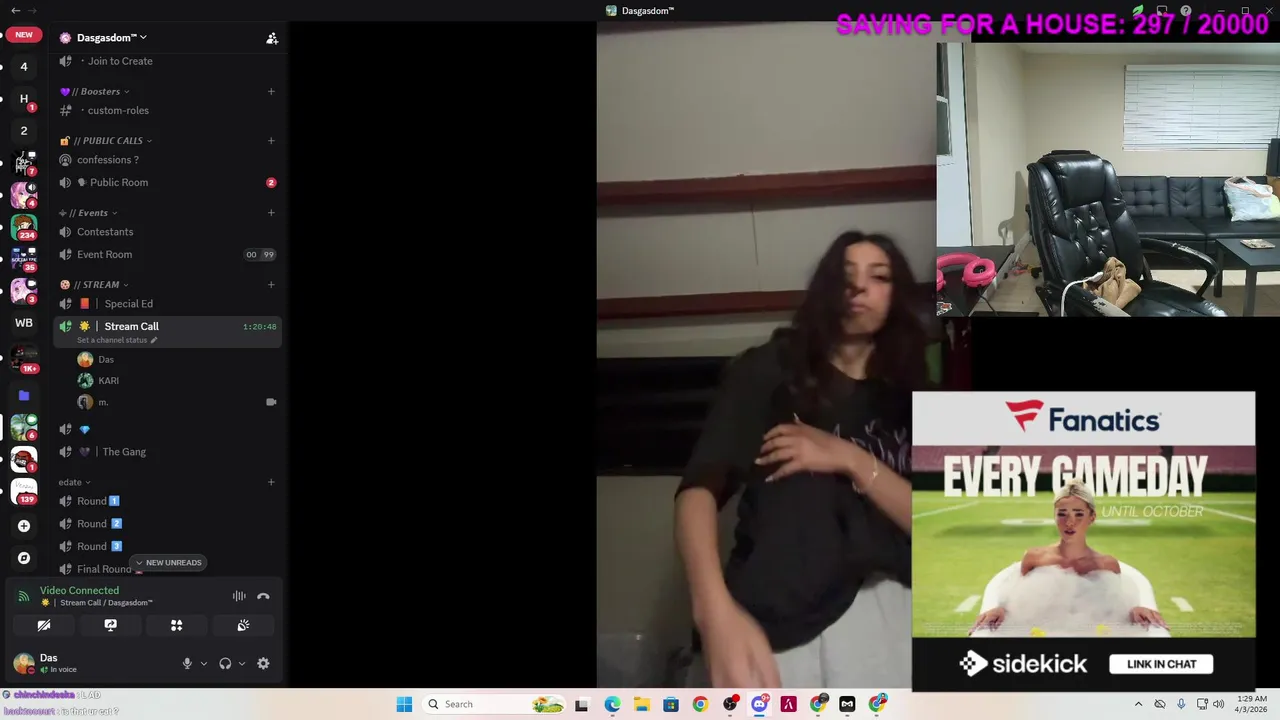Open File Explorer from the taskbar

(x=641, y=704)
